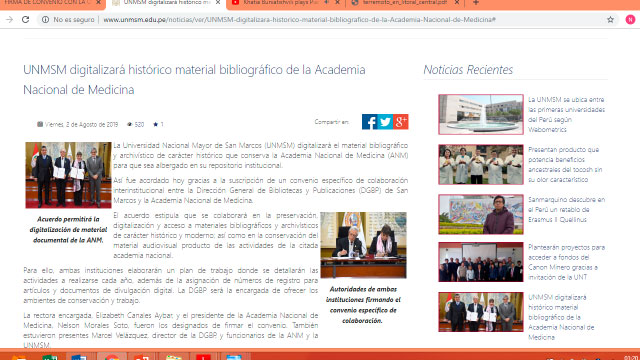Share the article on Google Plus
This screenshot has width=640, height=360.
[x=400, y=122]
